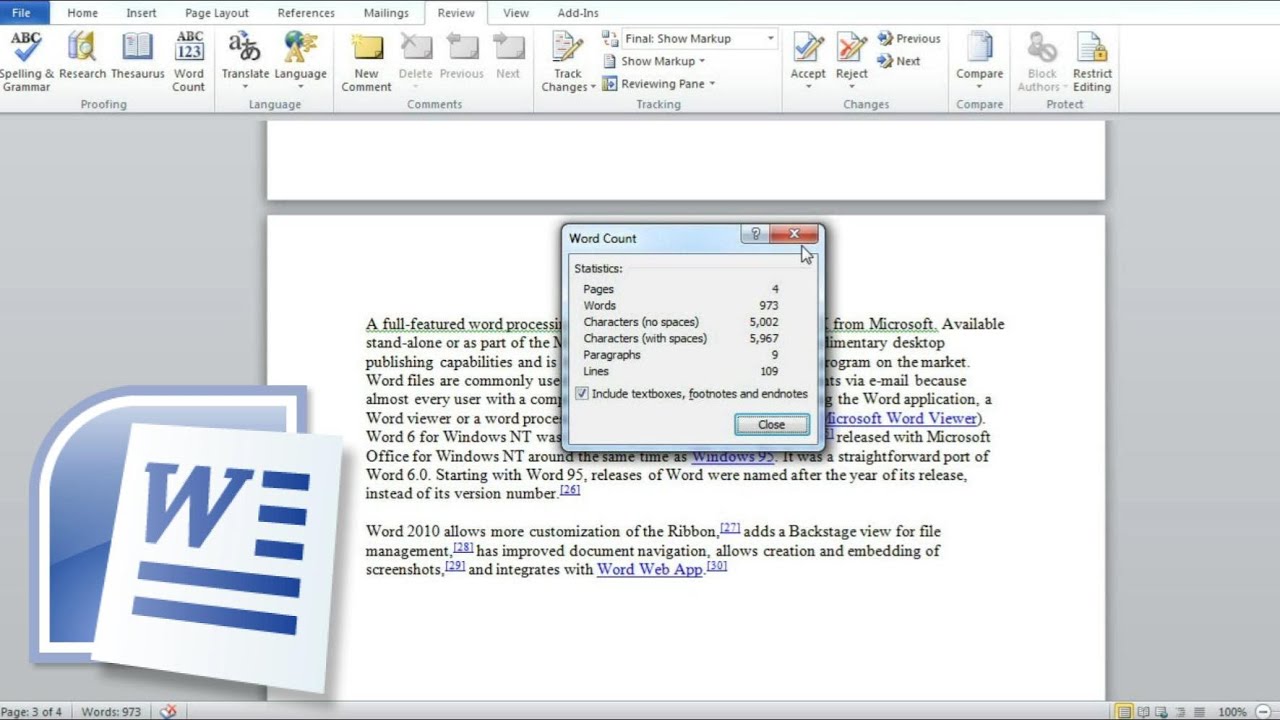Image resolution: width=1280 pixels, height=720 pixels.
Task: Open the File tab
Action: click(x=22, y=13)
